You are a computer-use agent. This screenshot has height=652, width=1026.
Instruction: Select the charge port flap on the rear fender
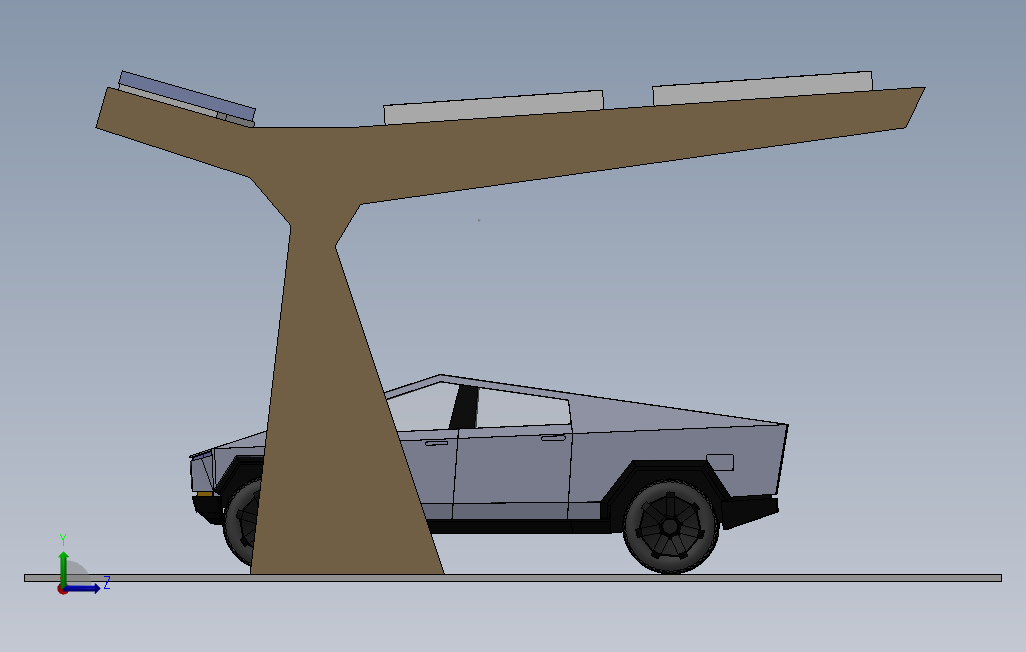720,462
